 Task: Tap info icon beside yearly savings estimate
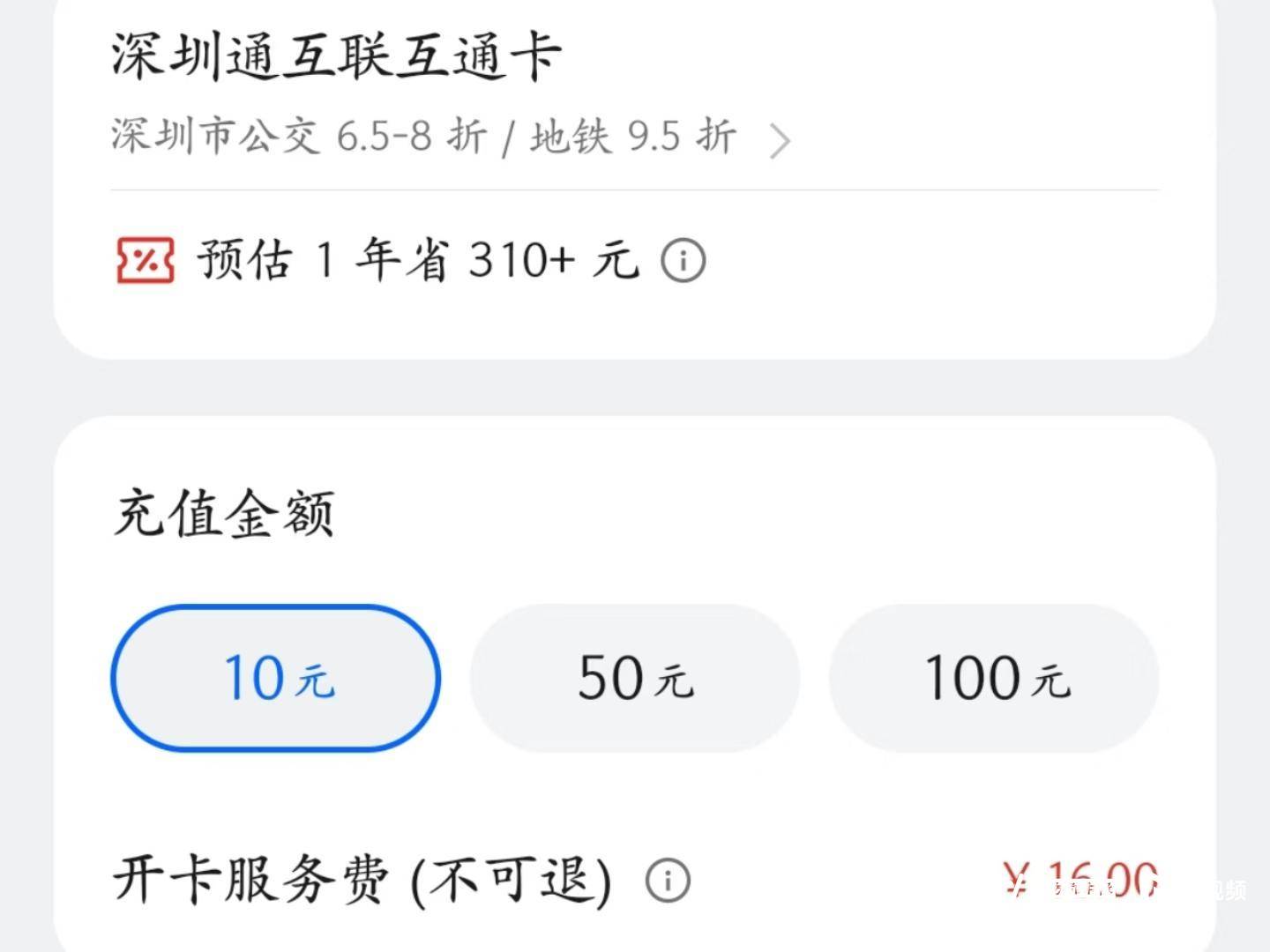tap(684, 261)
